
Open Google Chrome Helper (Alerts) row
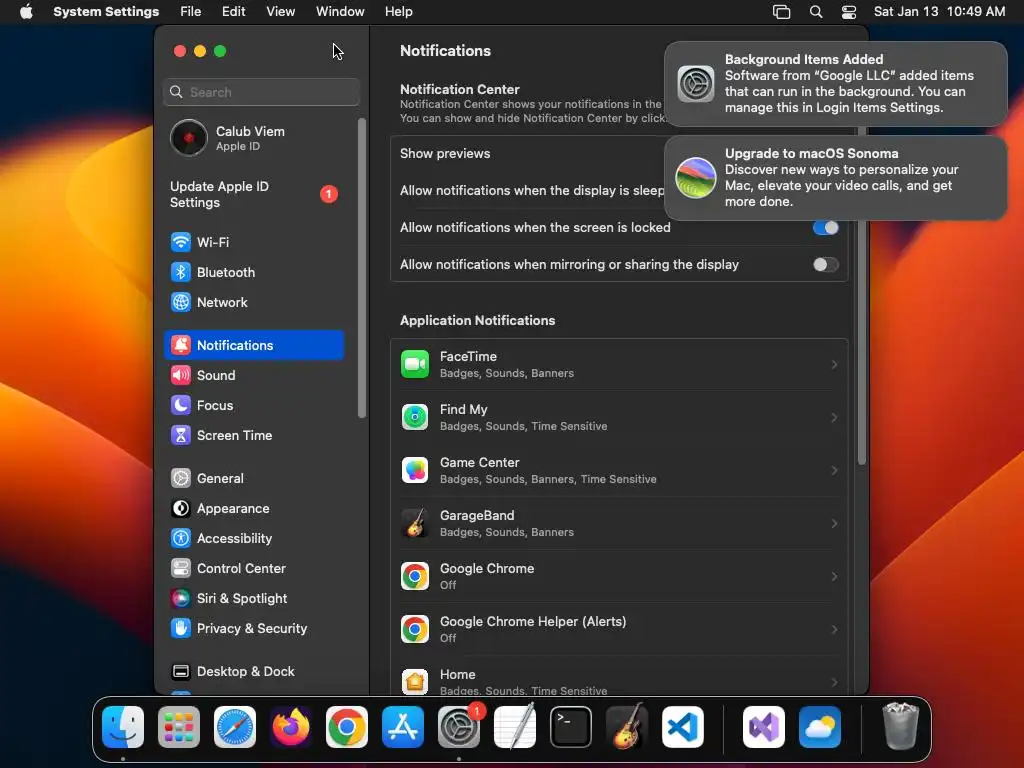pos(619,630)
